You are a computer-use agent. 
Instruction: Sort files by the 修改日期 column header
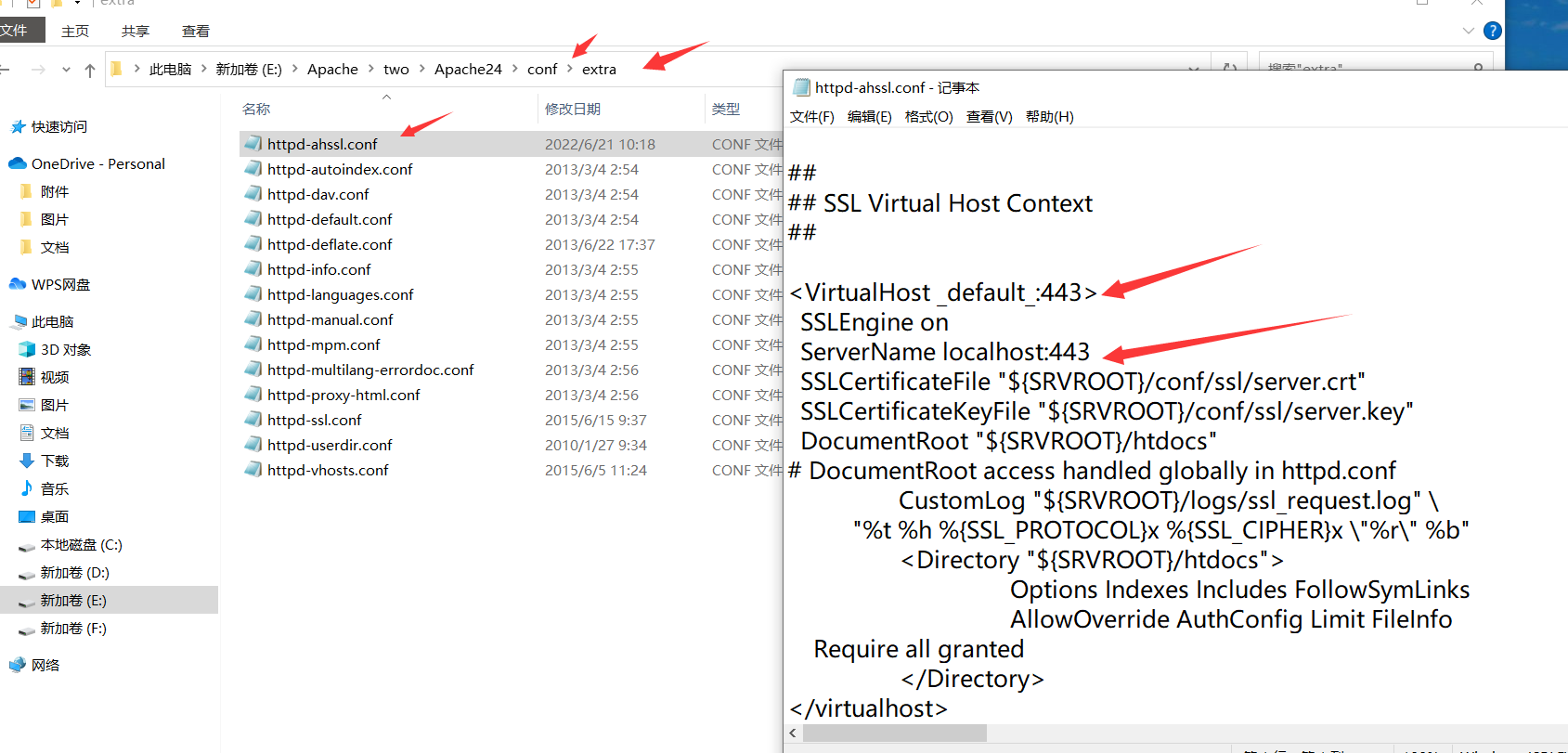(573, 109)
